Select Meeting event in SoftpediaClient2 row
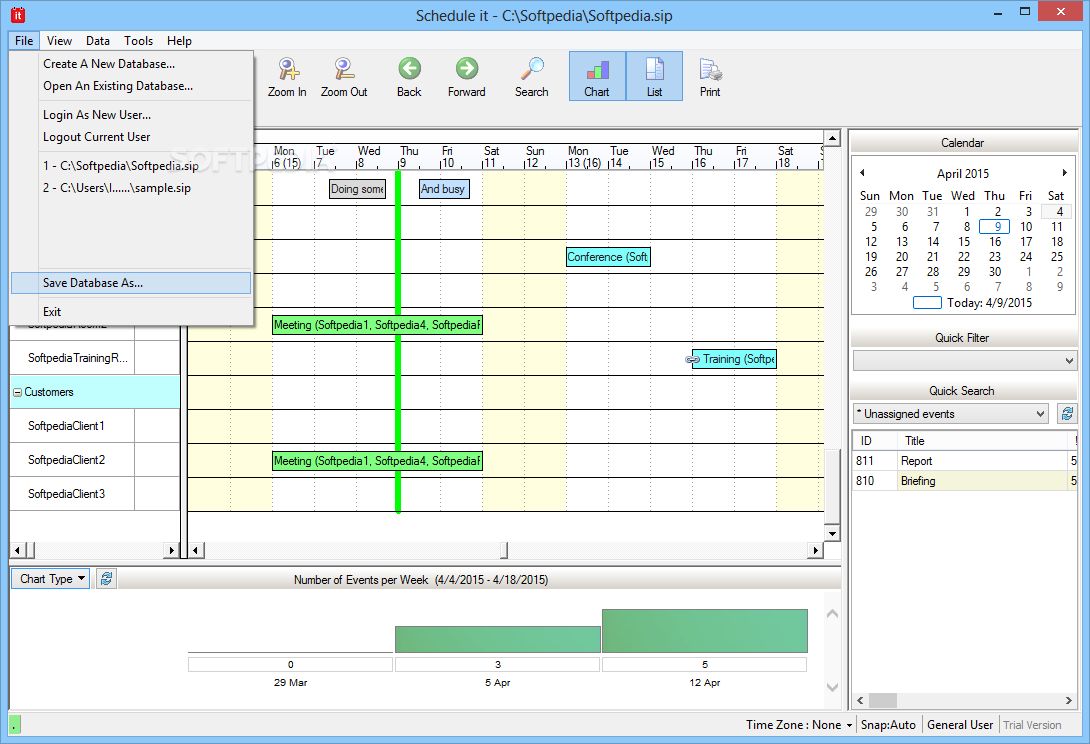This screenshot has height=744, width=1090. (377, 461)
